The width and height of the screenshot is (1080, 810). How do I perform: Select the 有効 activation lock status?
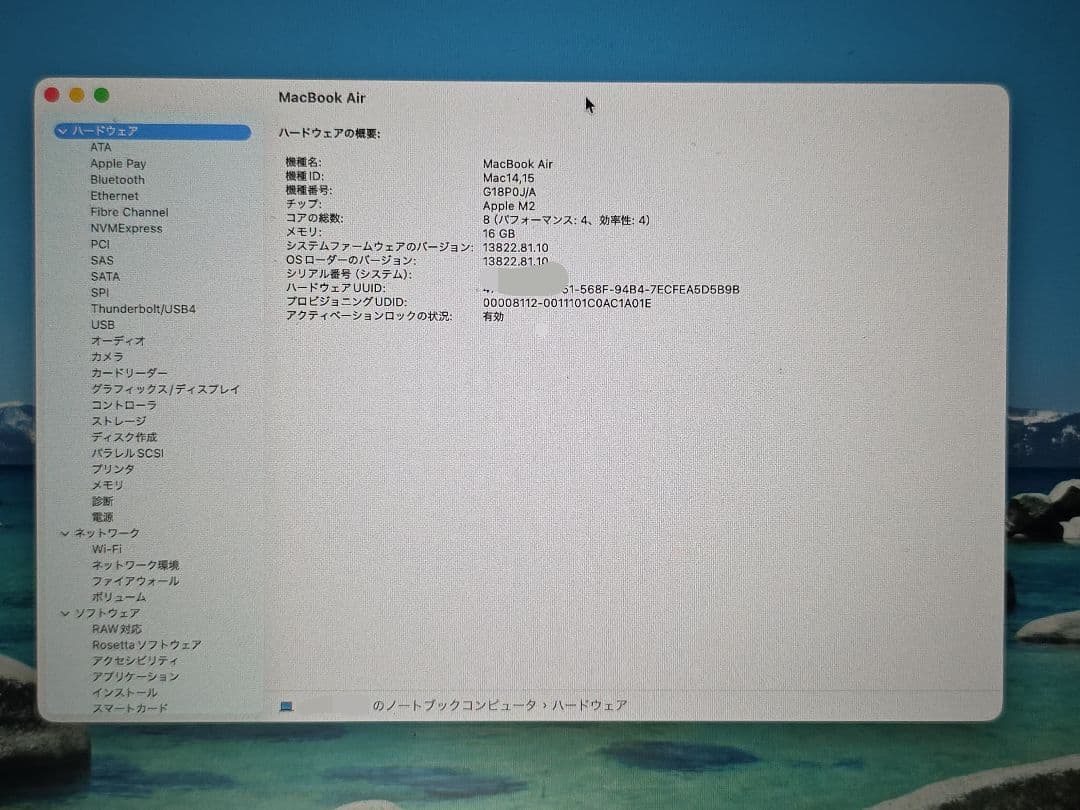493,317
